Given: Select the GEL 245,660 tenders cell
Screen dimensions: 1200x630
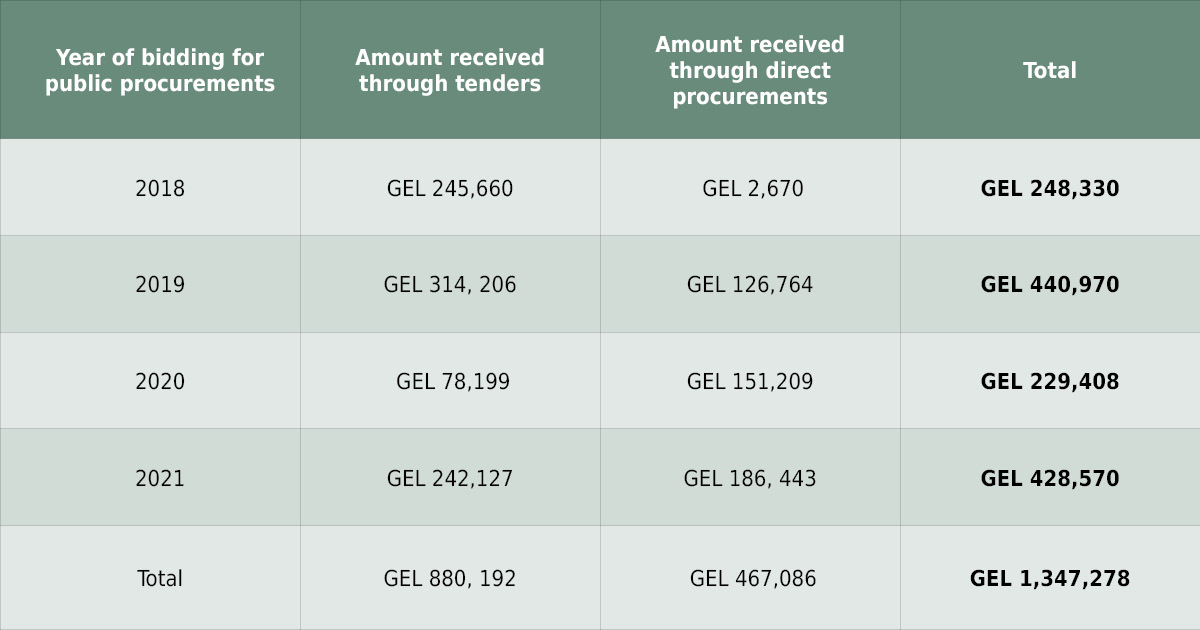Looking at the screenshot, I should coord(450,189).
